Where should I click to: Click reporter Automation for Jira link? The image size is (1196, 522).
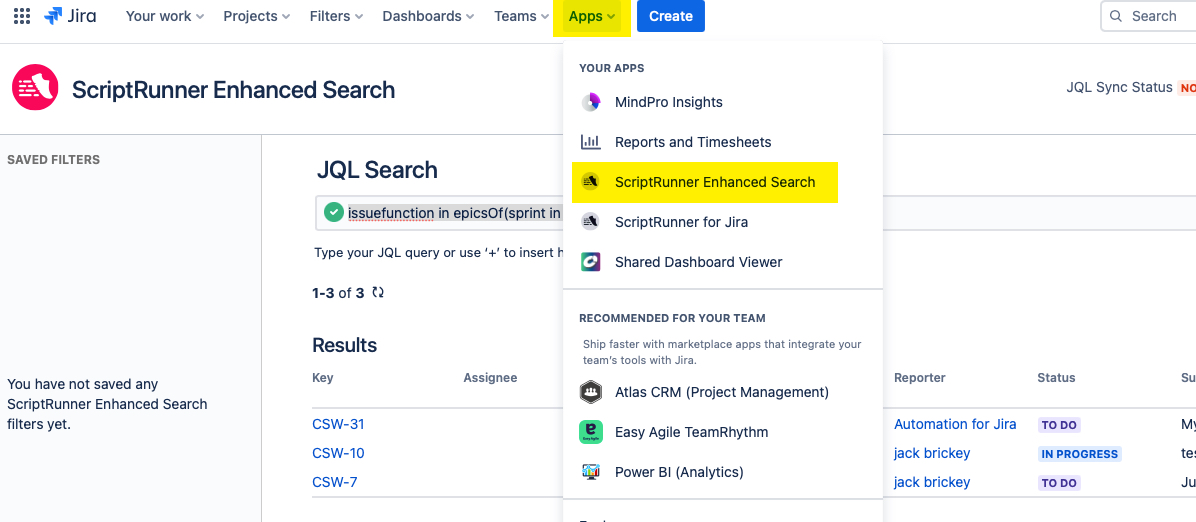pyautogui.click(x=955, y=424)
